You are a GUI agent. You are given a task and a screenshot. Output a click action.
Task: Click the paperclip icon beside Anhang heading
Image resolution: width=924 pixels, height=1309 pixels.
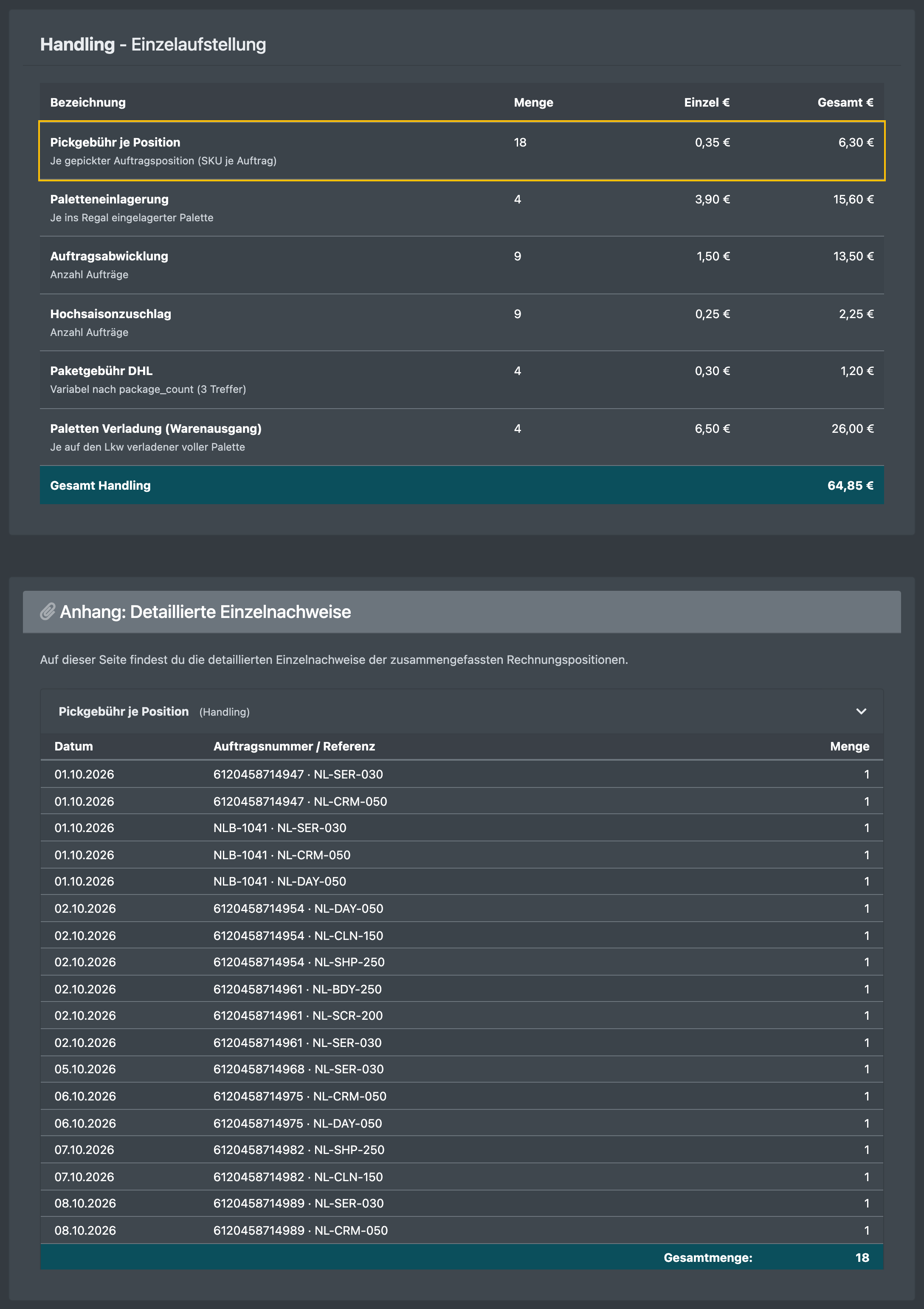coord(48,612)
